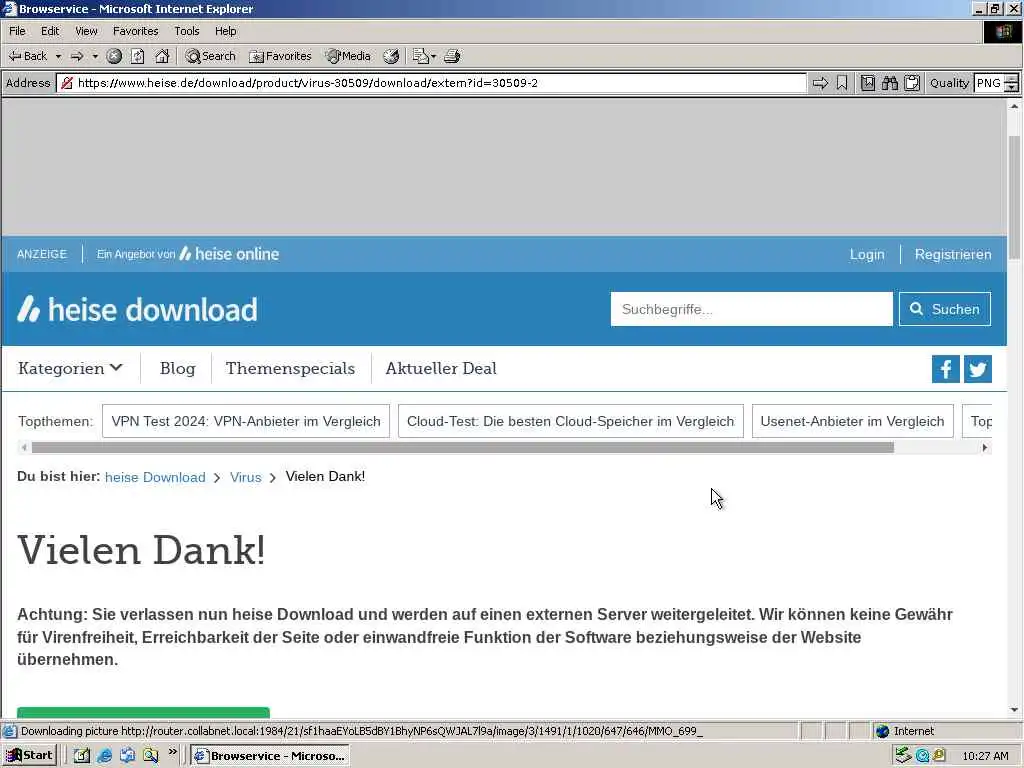Click the Start button
The height and width of the screenshot is (768, 1024).
[x=29, y=756]
